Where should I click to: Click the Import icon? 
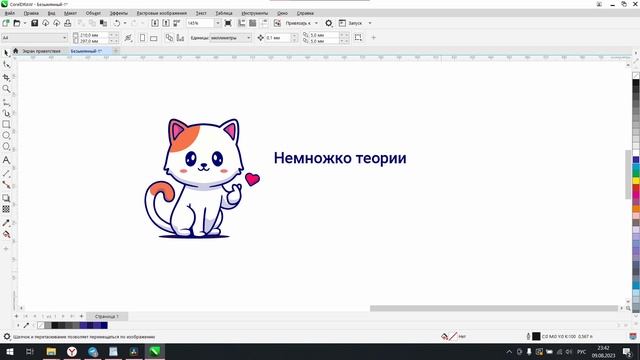pos(155,23)
